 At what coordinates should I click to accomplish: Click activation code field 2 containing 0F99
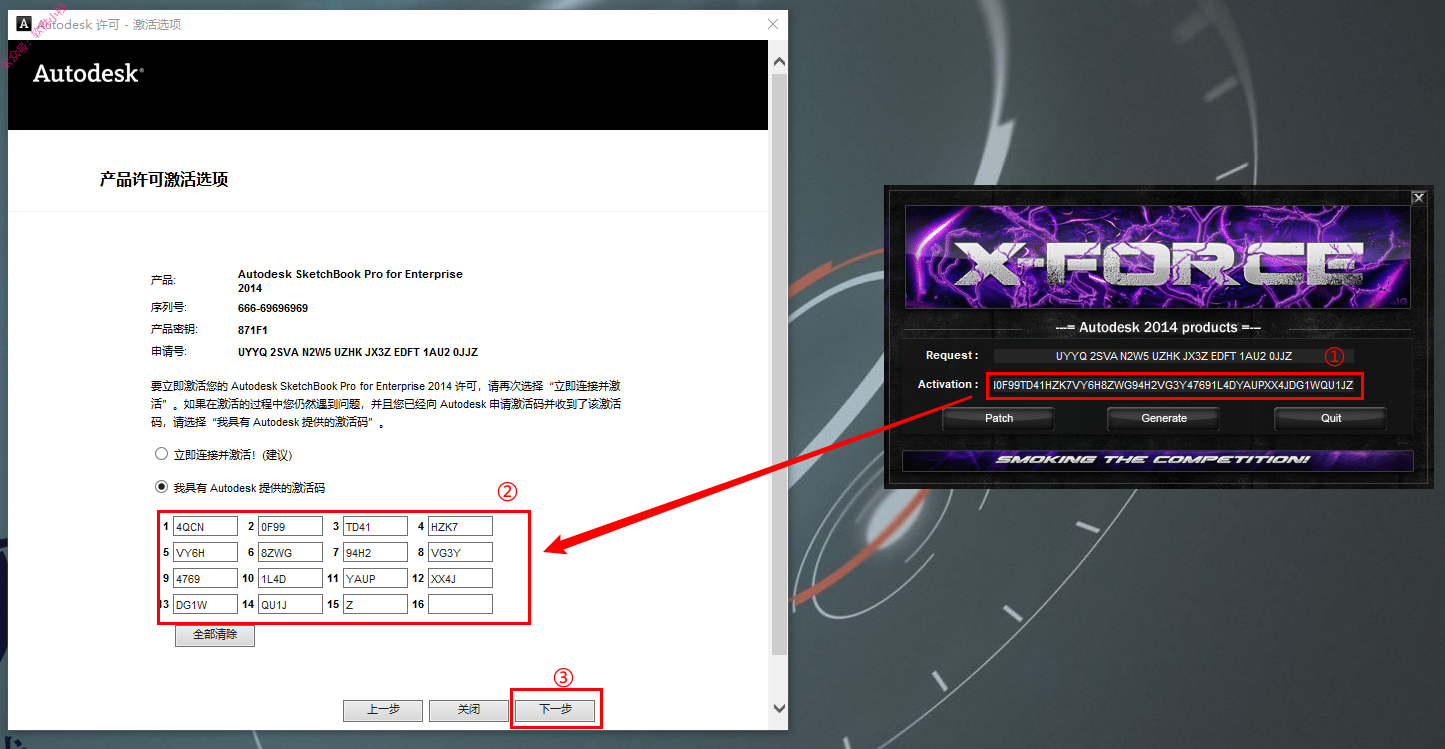coord(290,526)
